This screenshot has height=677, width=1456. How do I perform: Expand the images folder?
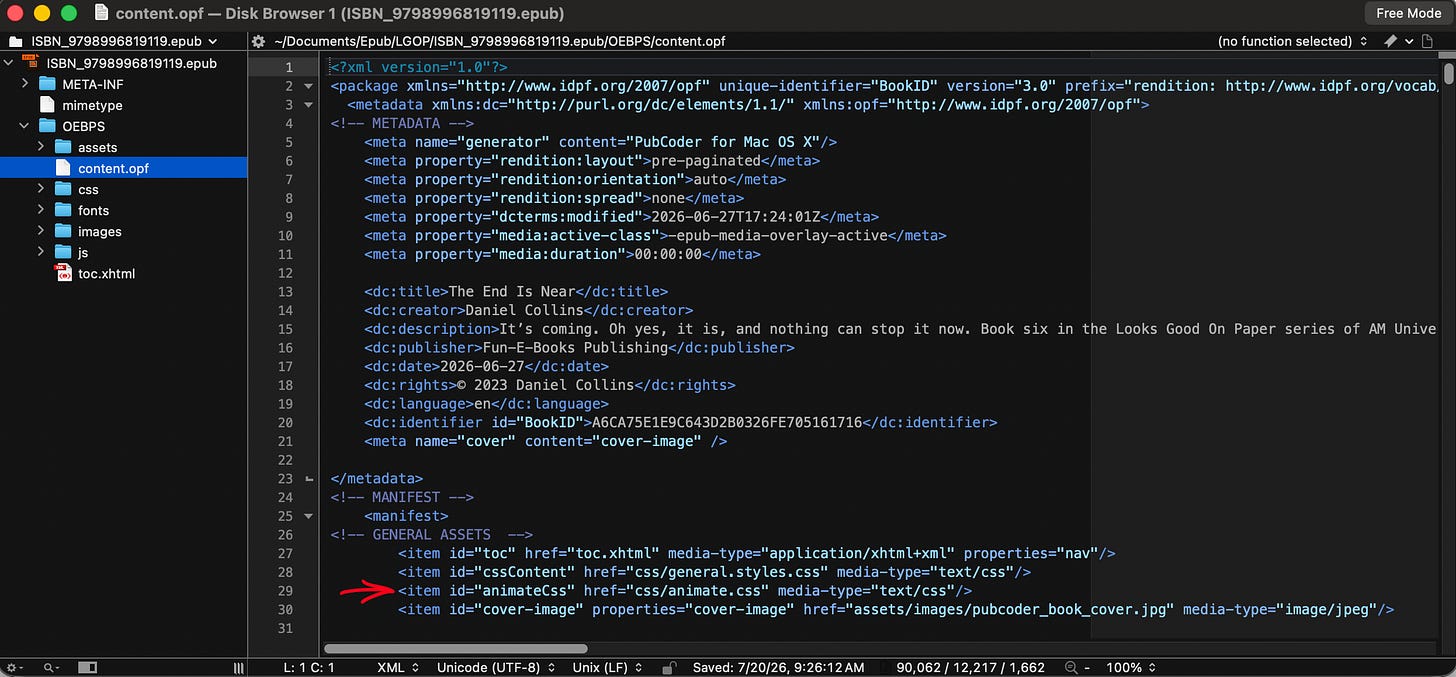click(x=41, y=231)
